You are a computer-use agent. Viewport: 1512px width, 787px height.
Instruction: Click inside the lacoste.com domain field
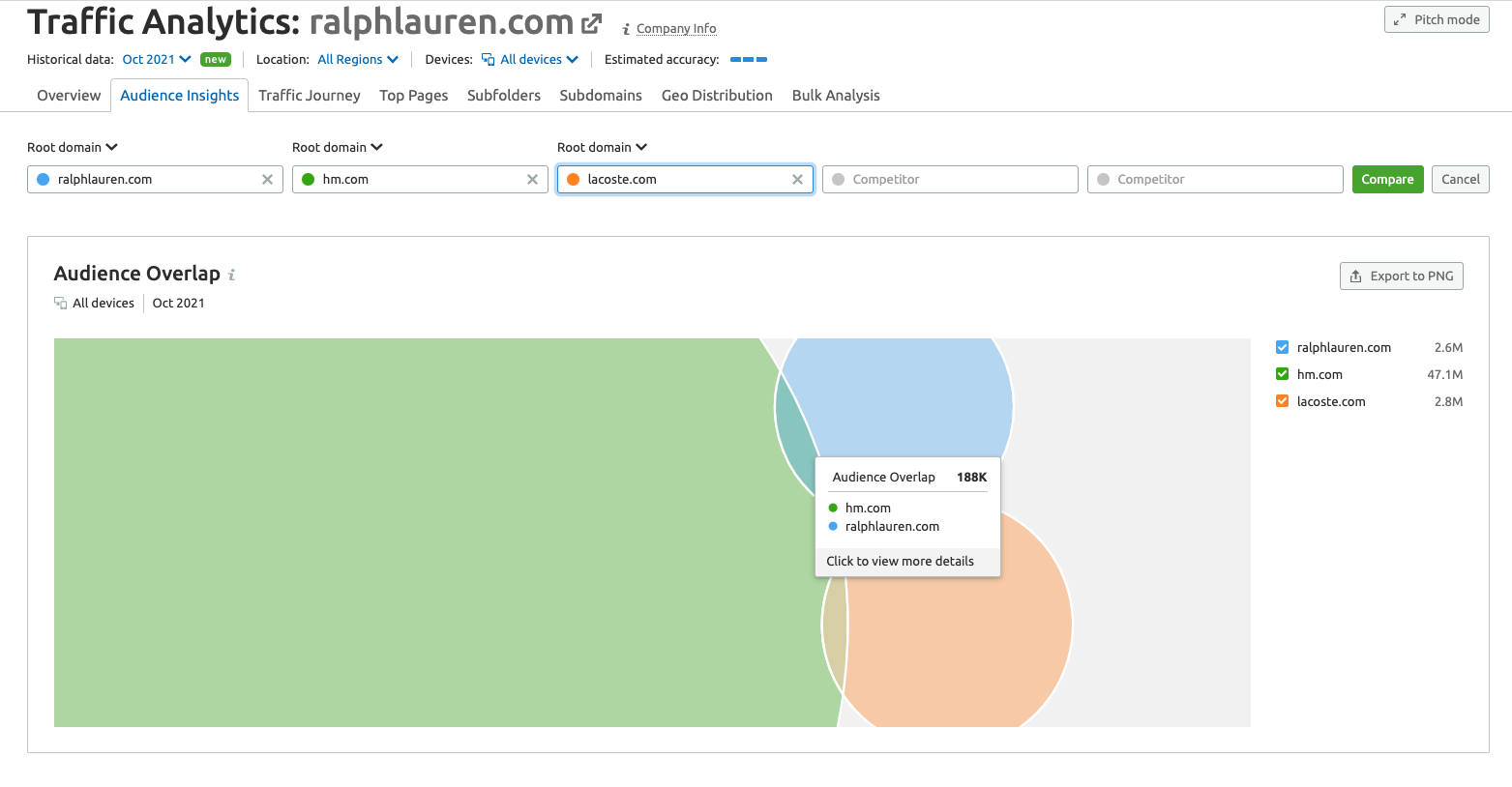coord(685,180)
